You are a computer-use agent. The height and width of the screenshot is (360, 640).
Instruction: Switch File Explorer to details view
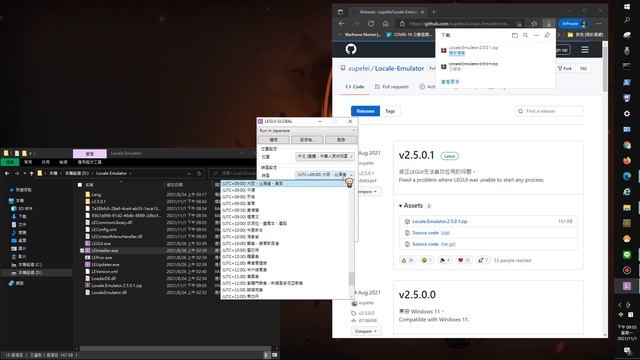pos(267,355)
